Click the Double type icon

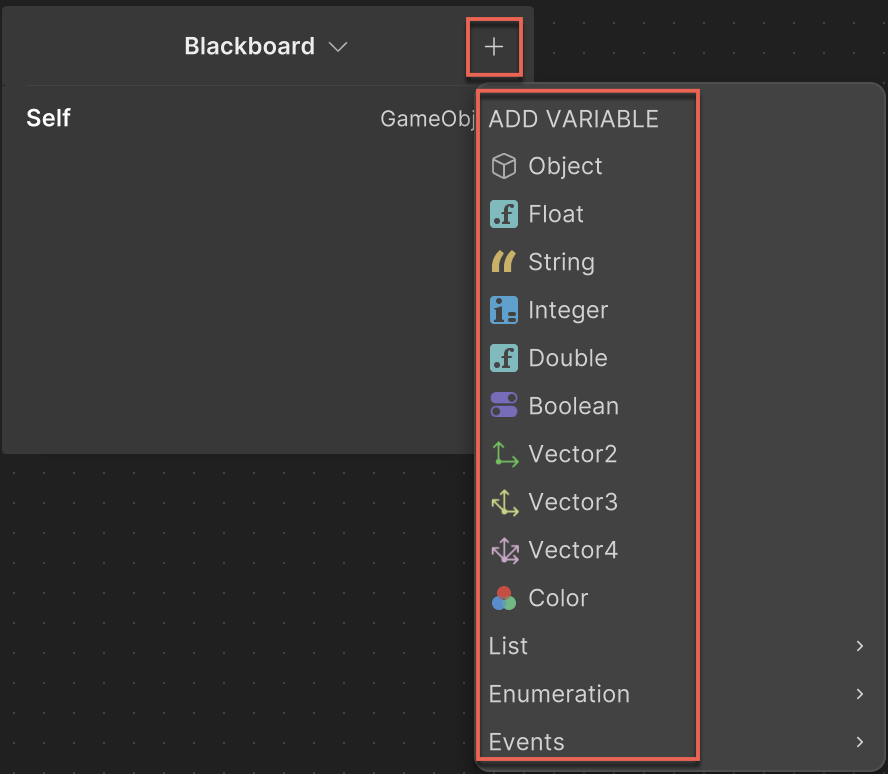[504, 358]
